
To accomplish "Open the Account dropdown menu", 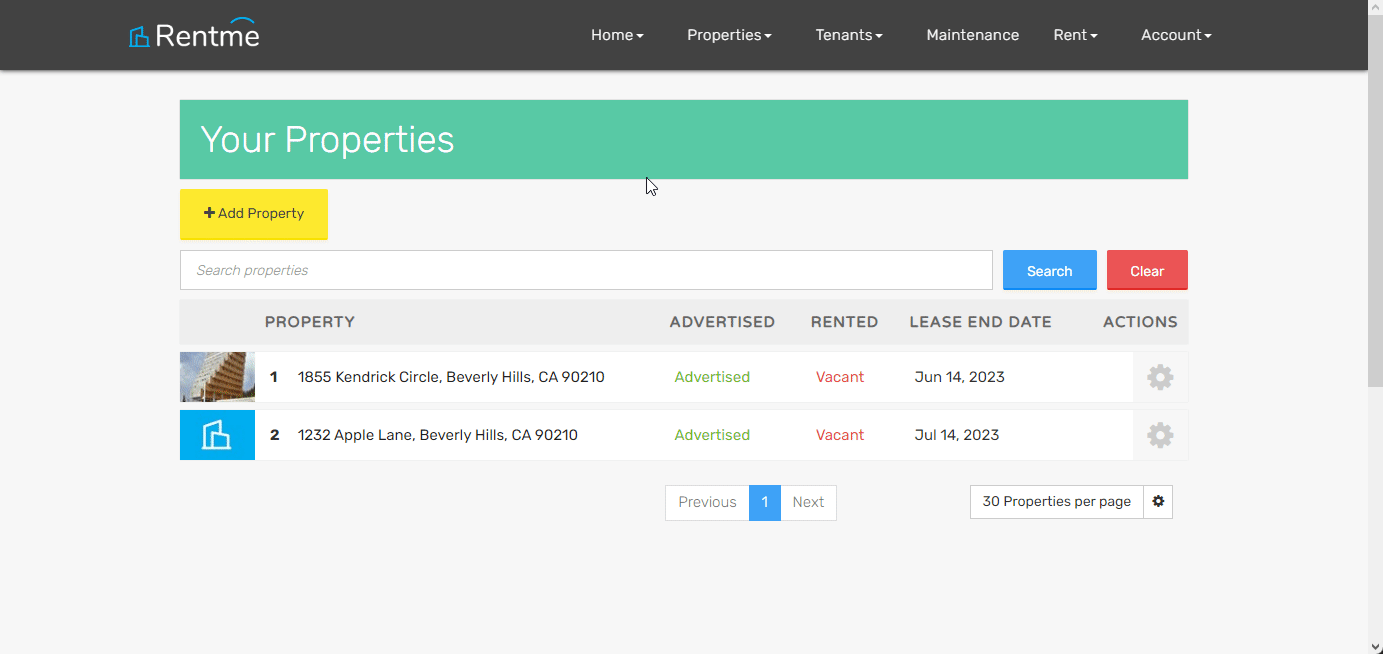I will point(1176,34).
